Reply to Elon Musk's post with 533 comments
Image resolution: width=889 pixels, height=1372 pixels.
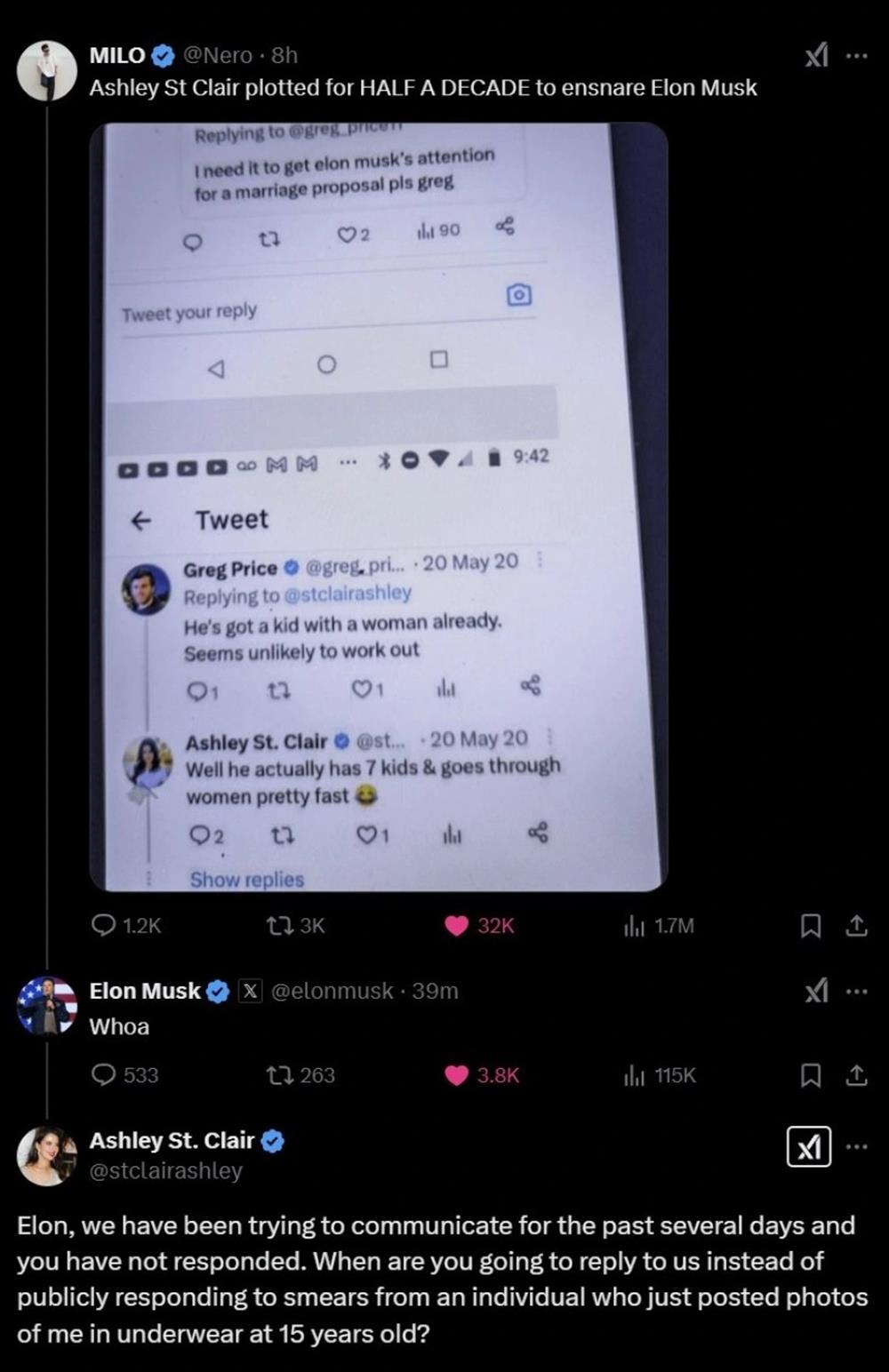125,1075
